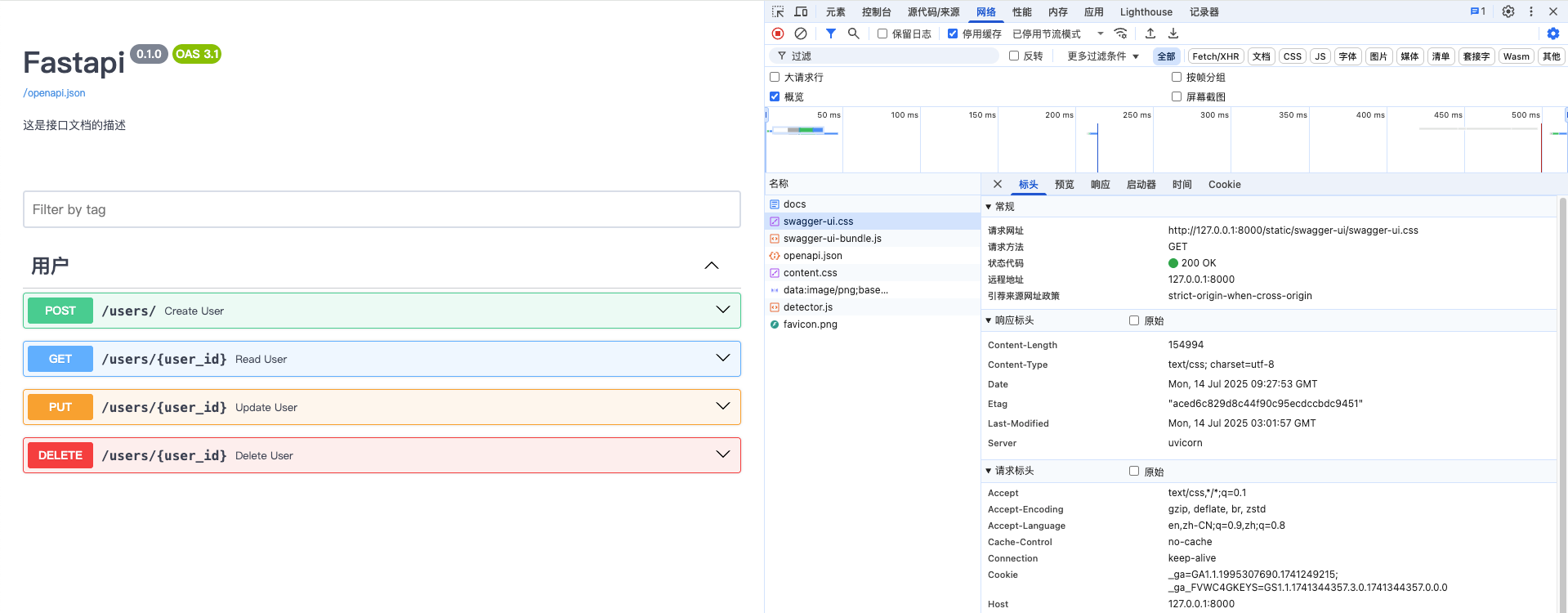Filter requests by 图片 type
This screenshot has width=1568, height=613.
point(1378,56)
